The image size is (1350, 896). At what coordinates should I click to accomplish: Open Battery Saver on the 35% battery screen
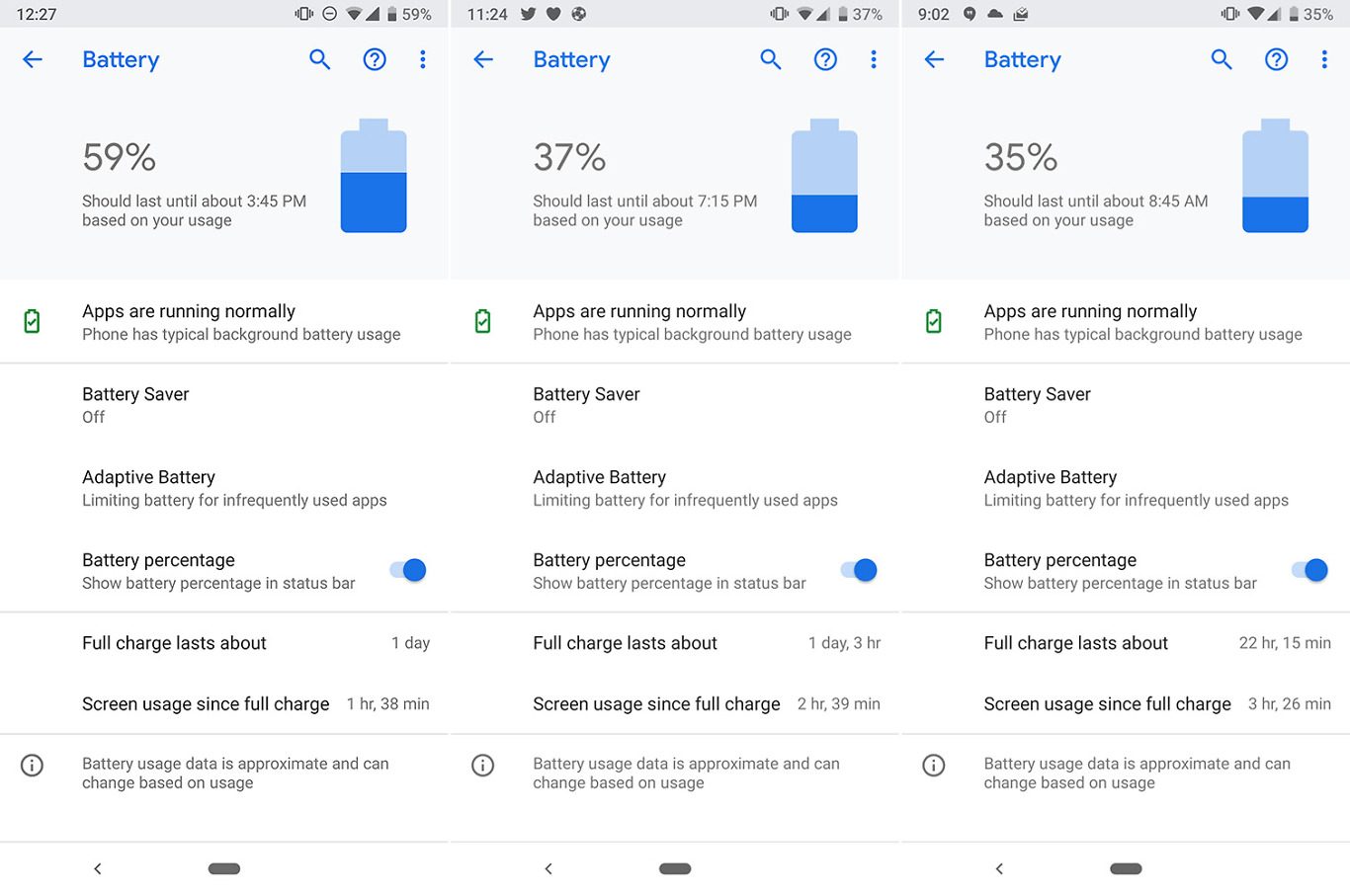1037,405
